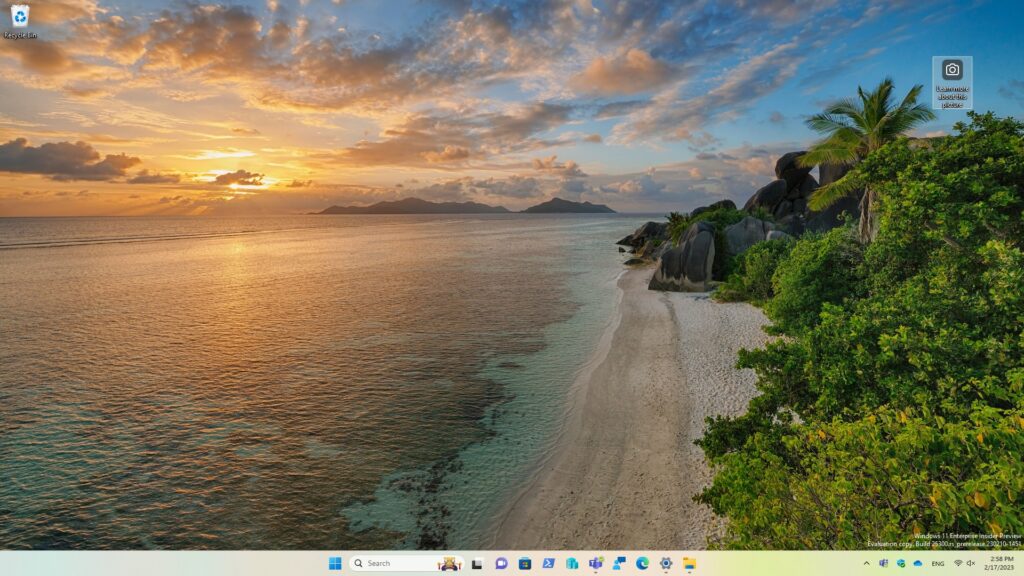Select the Recycle Bin desktop icon
1024x576 pixels.
pos(20,20)
